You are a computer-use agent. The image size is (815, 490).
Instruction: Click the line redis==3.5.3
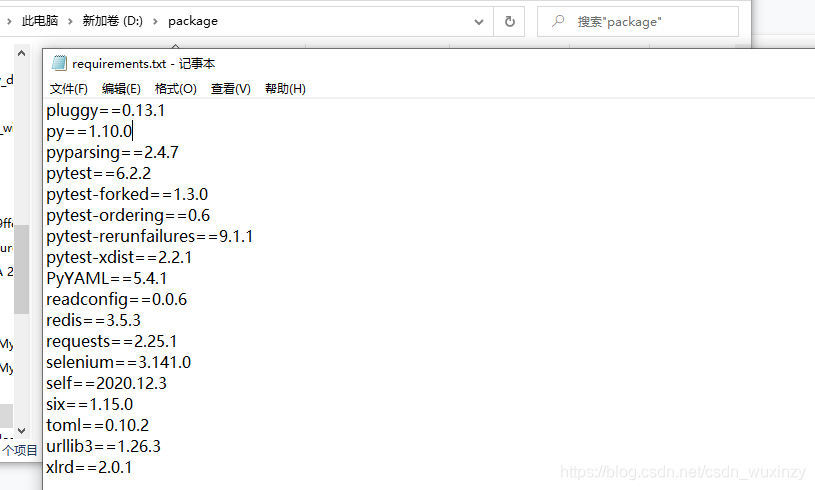(x=94, y=320)
